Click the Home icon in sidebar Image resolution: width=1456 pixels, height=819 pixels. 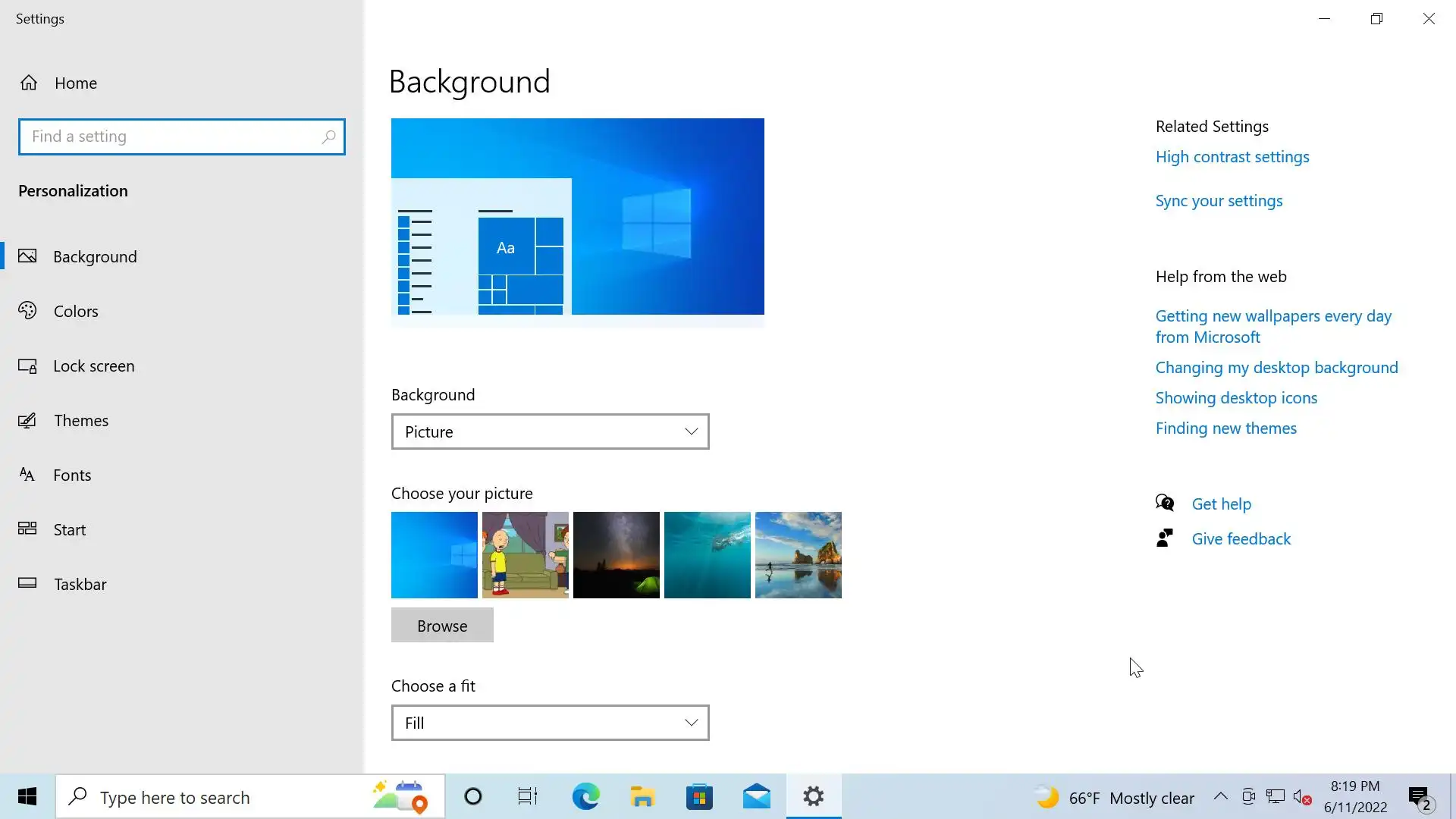(x=29, y=83)
